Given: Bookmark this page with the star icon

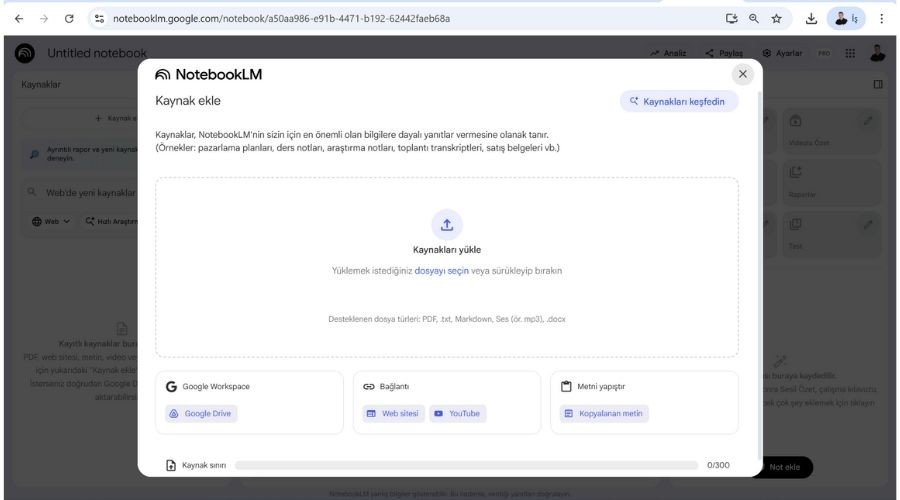Looking at the screenshot, I should coord(775,18).
